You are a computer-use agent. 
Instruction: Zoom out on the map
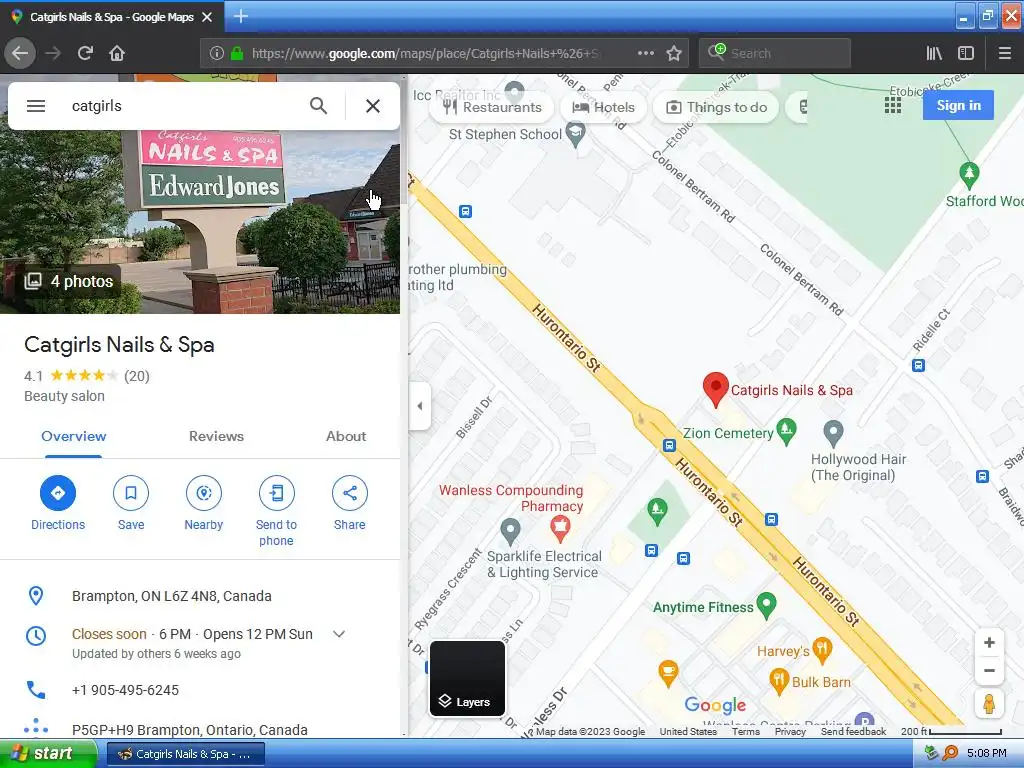[989, 671]
